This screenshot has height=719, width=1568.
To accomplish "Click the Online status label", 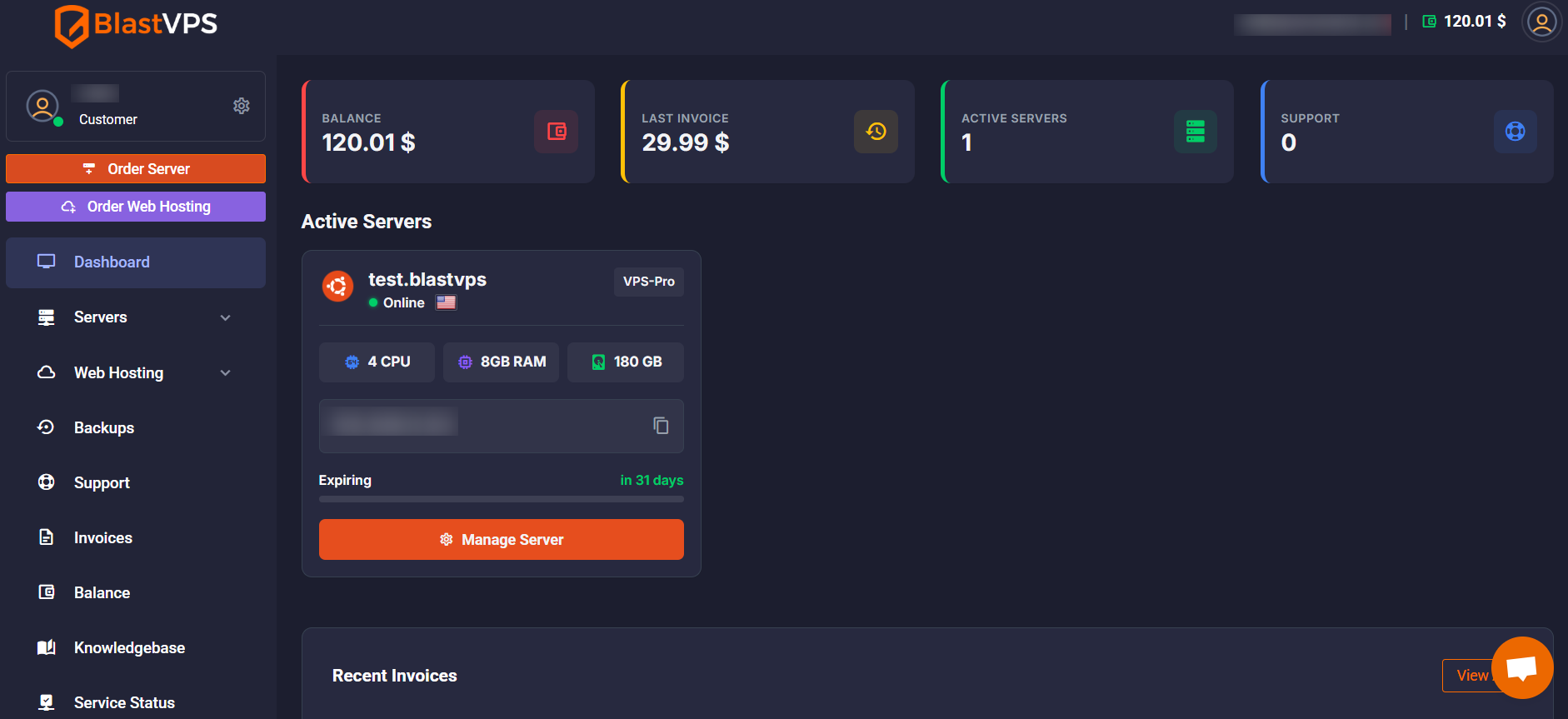I will [404, 302].
